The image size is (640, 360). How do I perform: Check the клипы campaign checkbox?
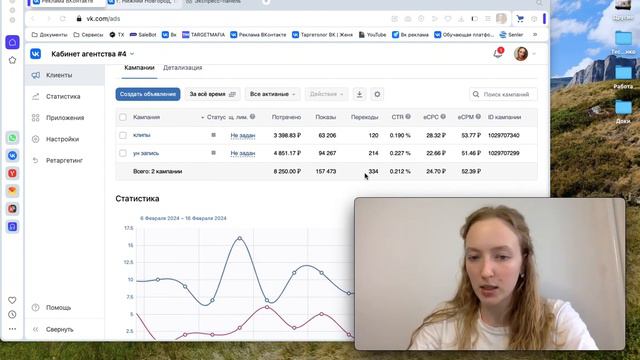[x=123, y=135]
